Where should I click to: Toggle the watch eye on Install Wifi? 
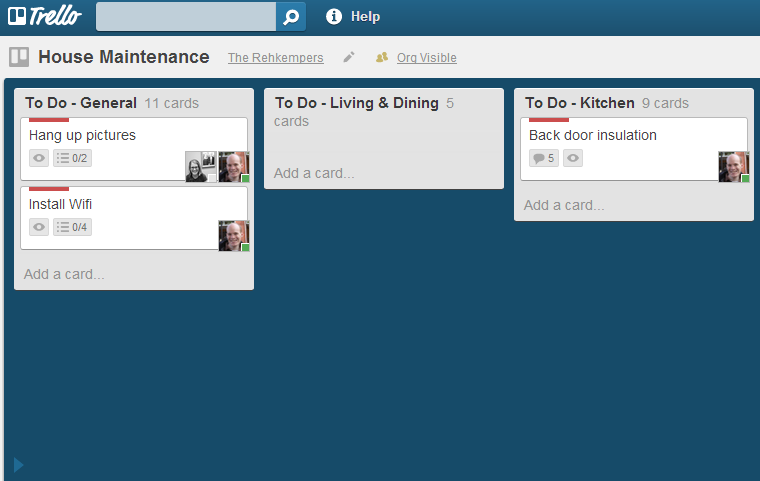tap(39, 227)
